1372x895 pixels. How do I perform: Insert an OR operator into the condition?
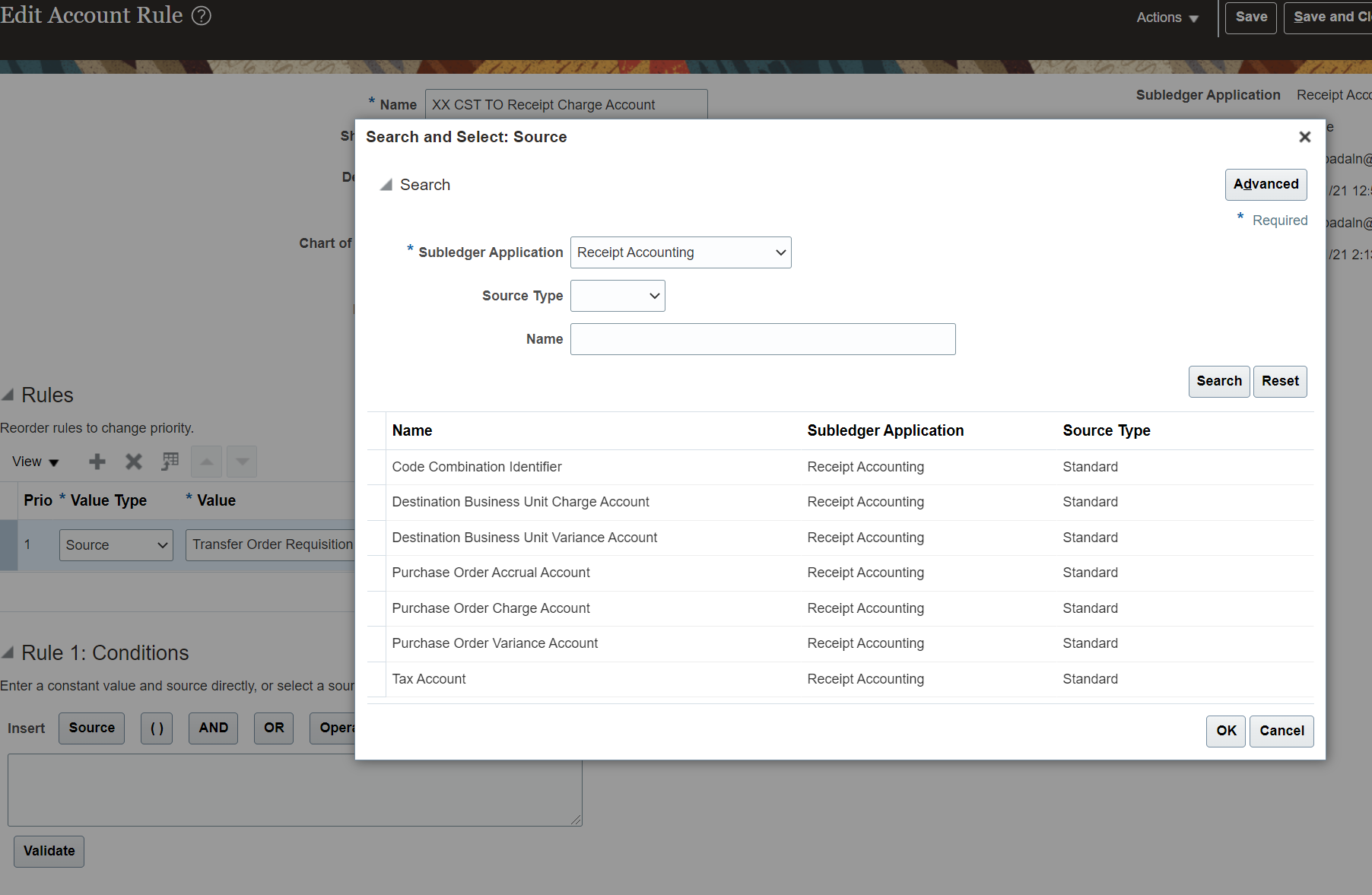tap(273, 728)
